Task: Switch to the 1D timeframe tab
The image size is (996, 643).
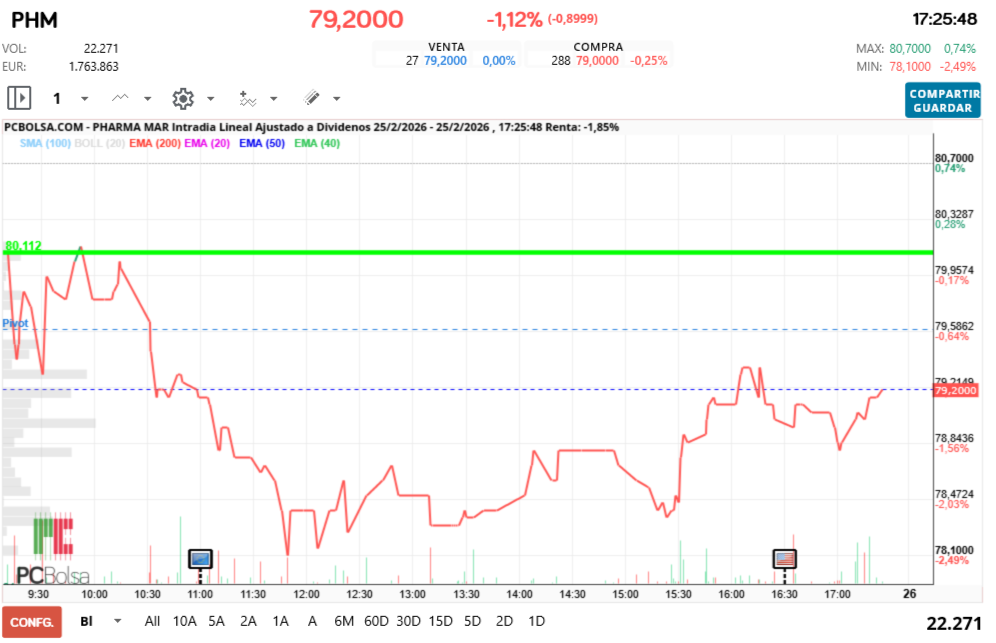Action: coord(536,621)
